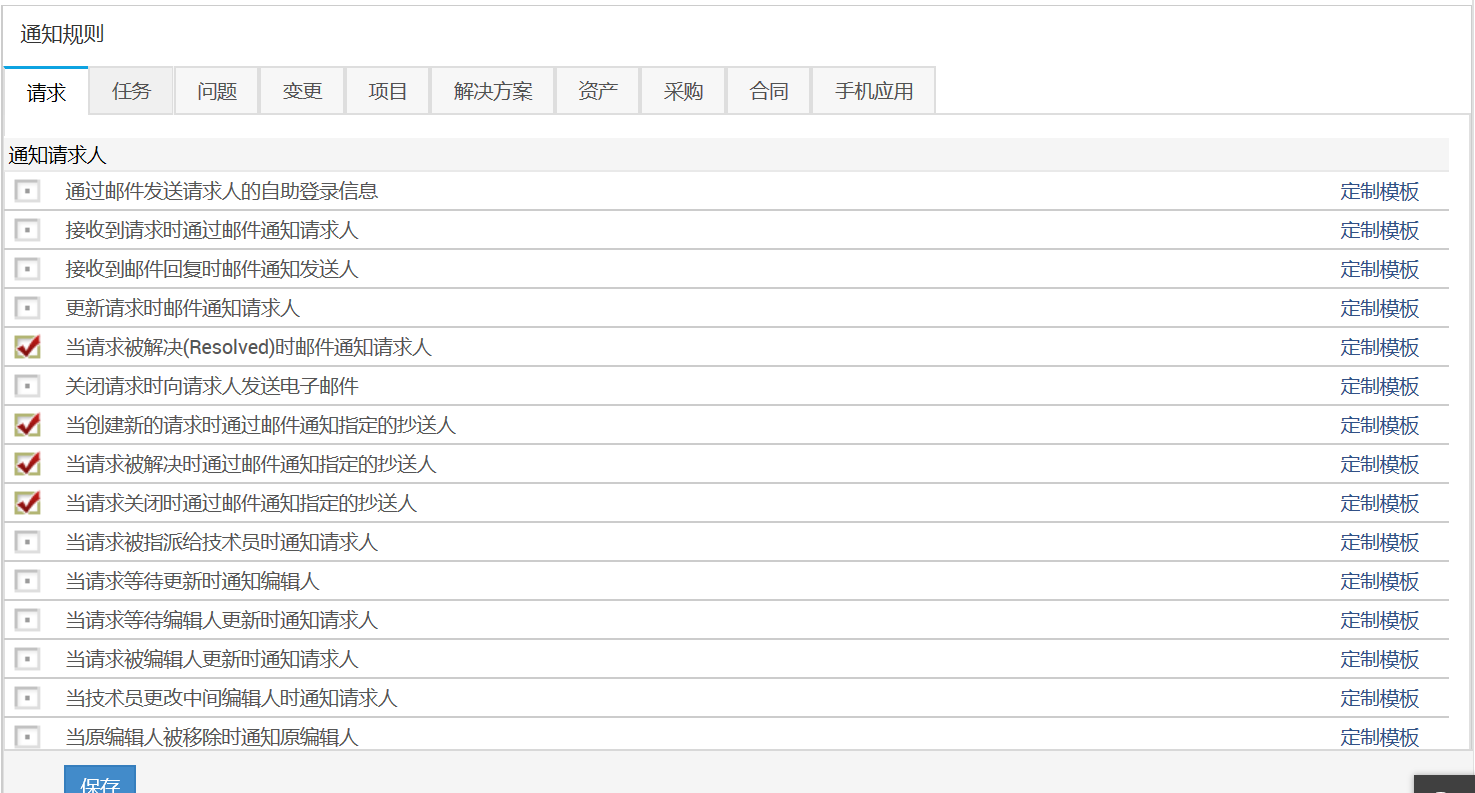Viewport: 1475px width, 793px height.
Task: Click 定制模板 link for 当请求被解决时通过邮件通知指定的抄送人
Action: pyautogui.click(x=1379, y=464)
